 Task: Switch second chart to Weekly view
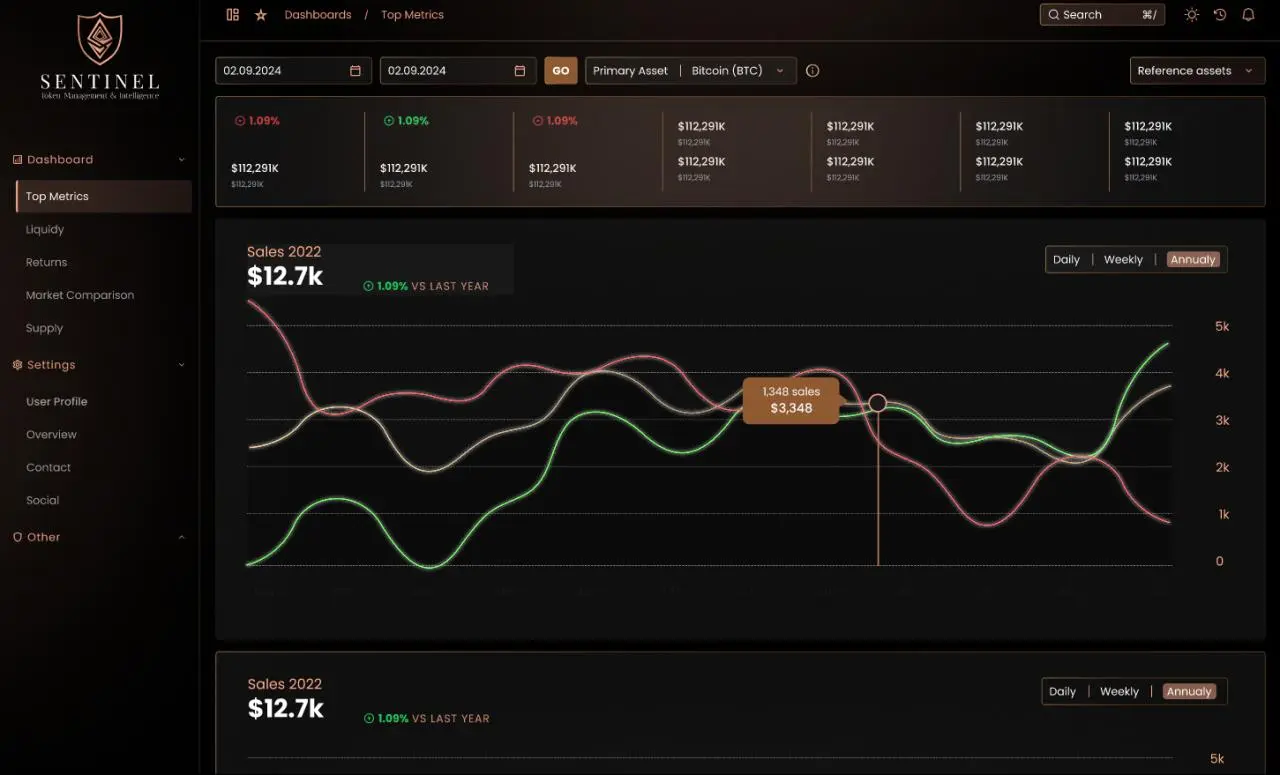(1119, 692)
